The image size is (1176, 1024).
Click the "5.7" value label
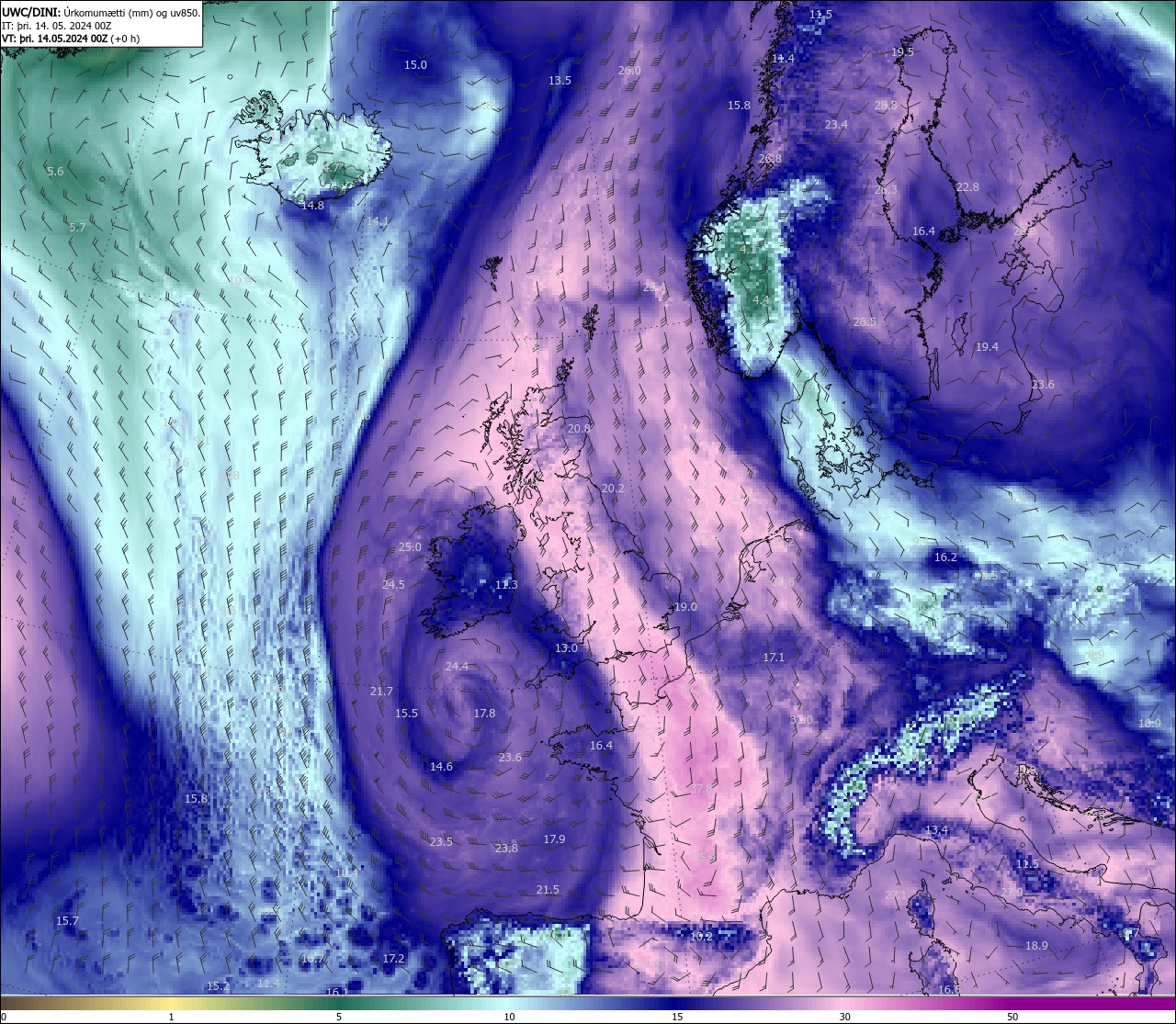(x=76, y=228)
